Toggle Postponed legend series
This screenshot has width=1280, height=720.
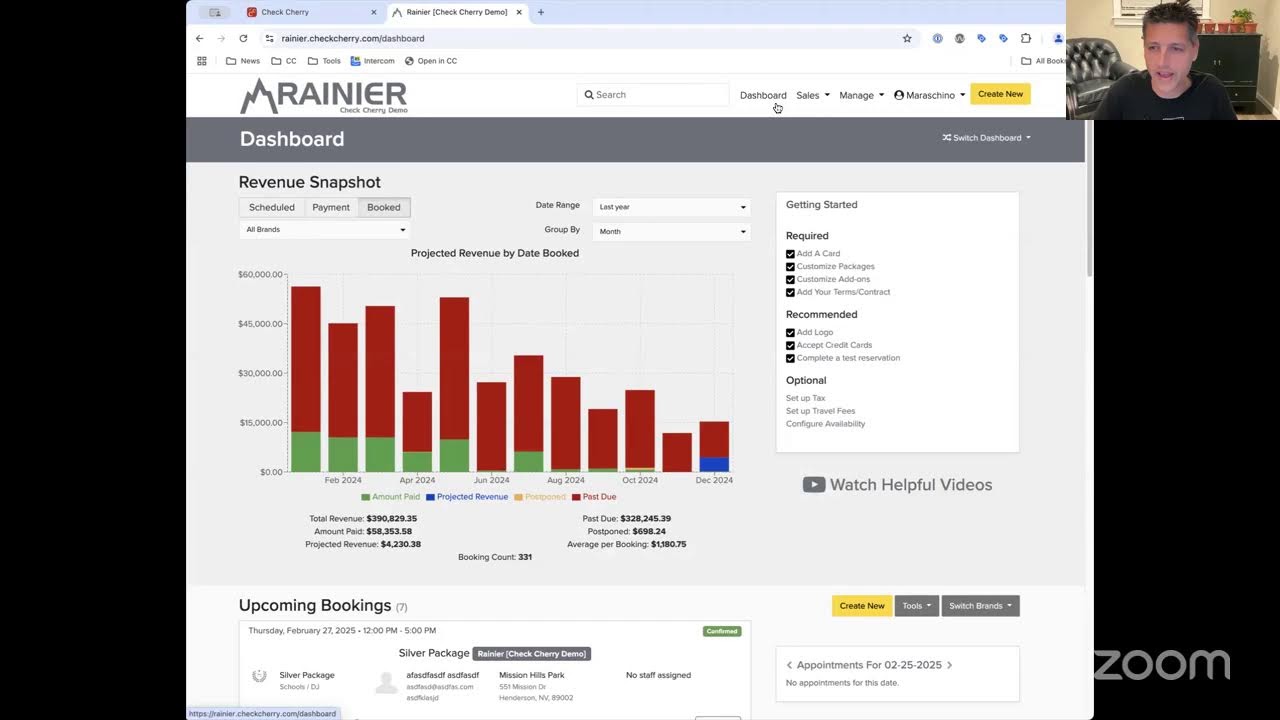click(539, 497)
